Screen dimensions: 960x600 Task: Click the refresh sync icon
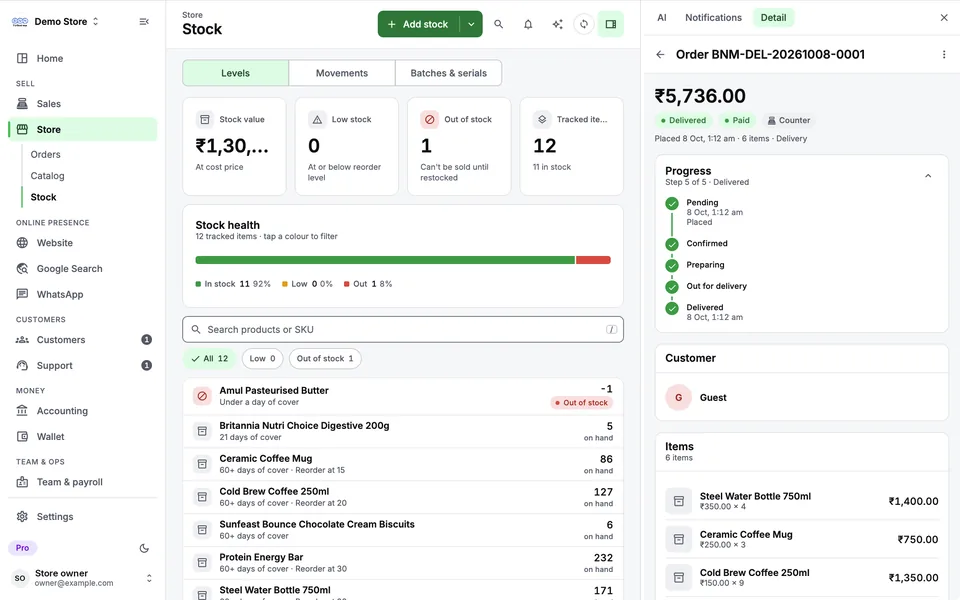coord(584,24)
